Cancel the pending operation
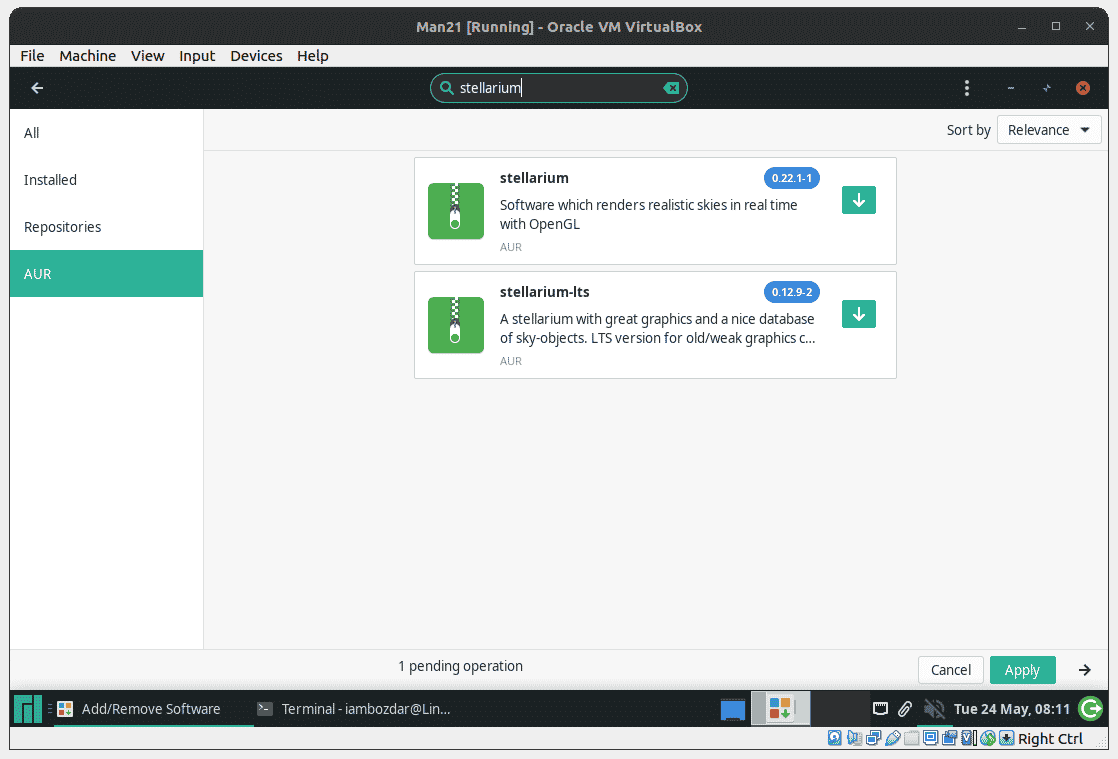Image resolution: width=1118 pixels, height=759 pixels. (x=950, y=670)
